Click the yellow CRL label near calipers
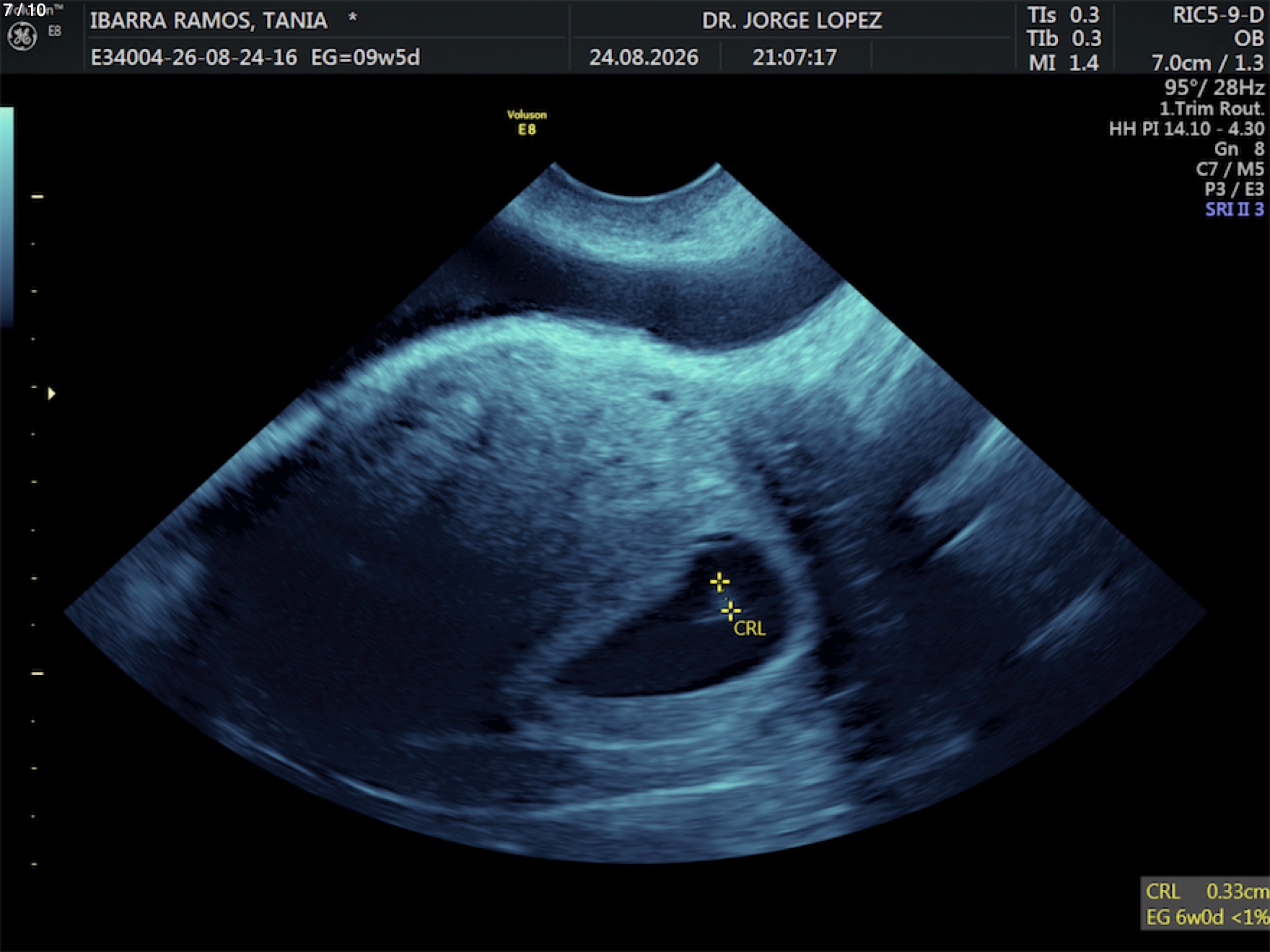Screen dimensions: 1270x952 (x=750, y=629)
